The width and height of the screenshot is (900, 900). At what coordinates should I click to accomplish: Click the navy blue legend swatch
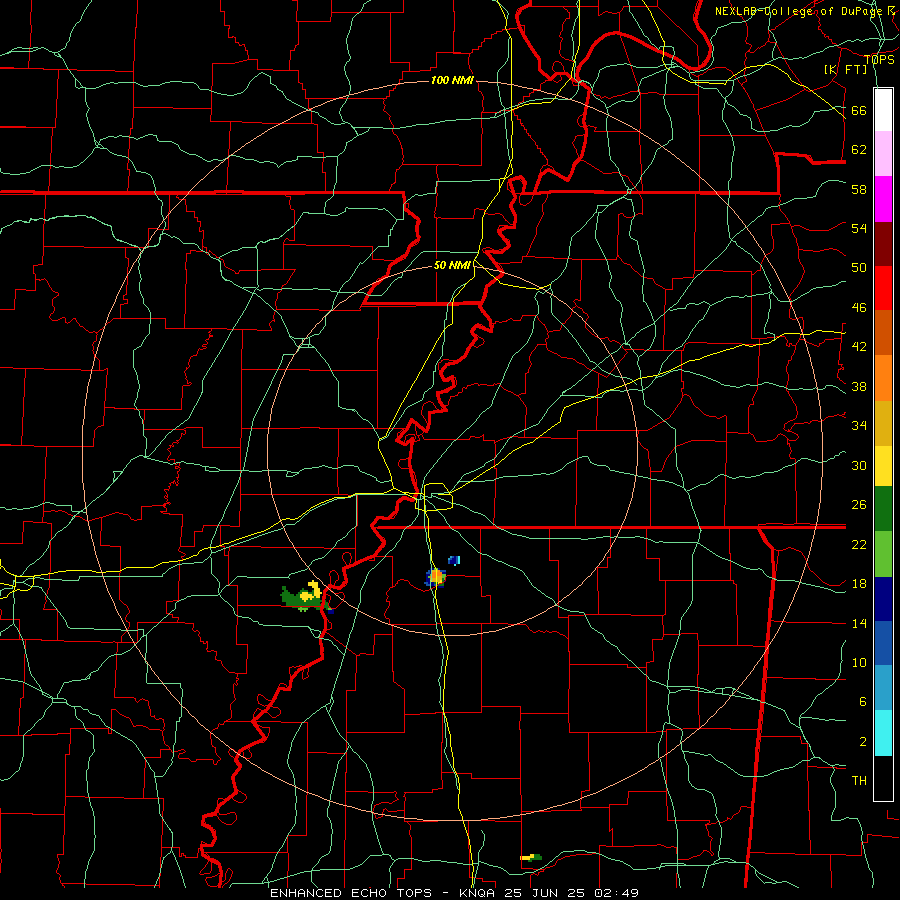(883, 599)
